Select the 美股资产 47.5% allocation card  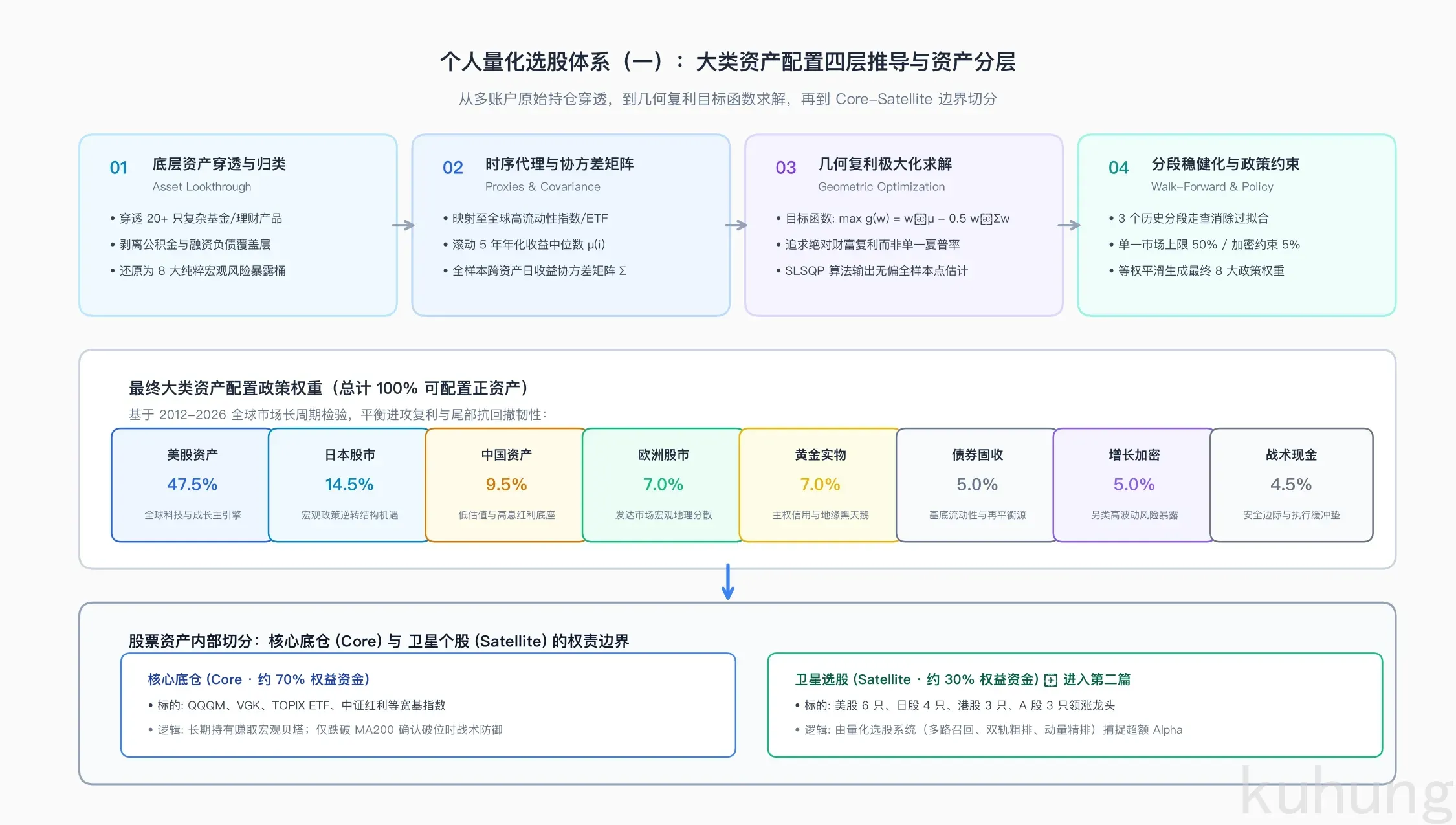[x=192, y=485]
